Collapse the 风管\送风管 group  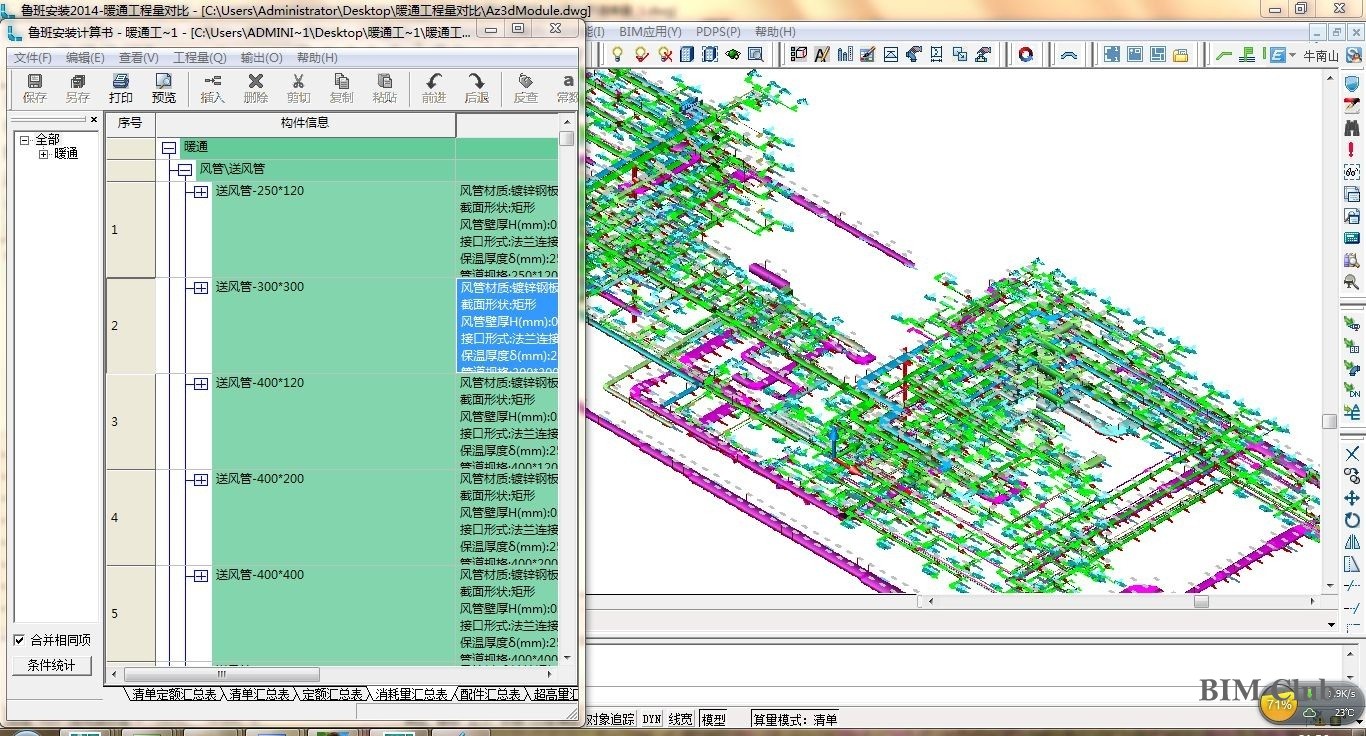(184, 170)
